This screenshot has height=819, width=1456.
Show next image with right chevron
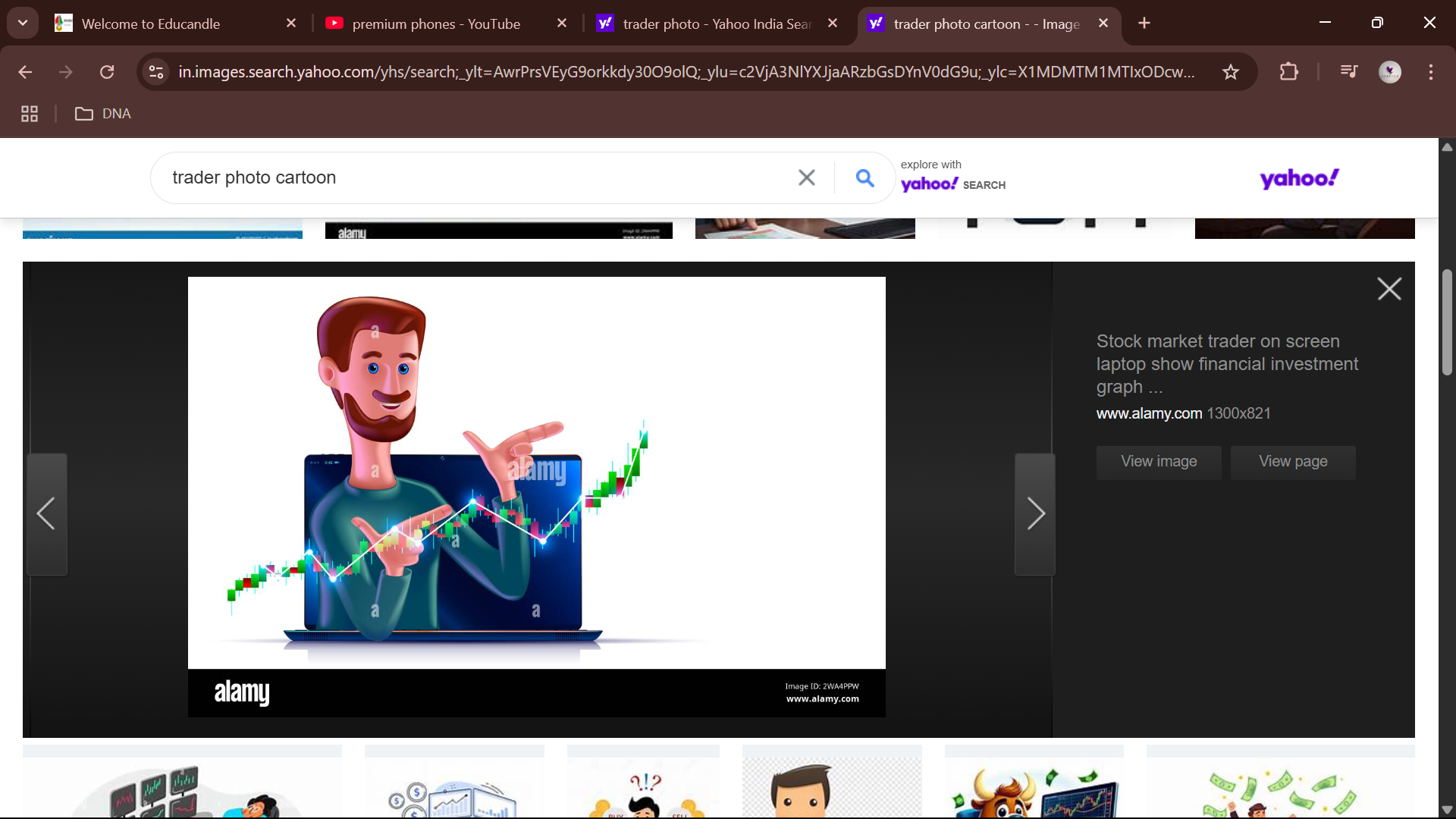[x=1035, y=513]
